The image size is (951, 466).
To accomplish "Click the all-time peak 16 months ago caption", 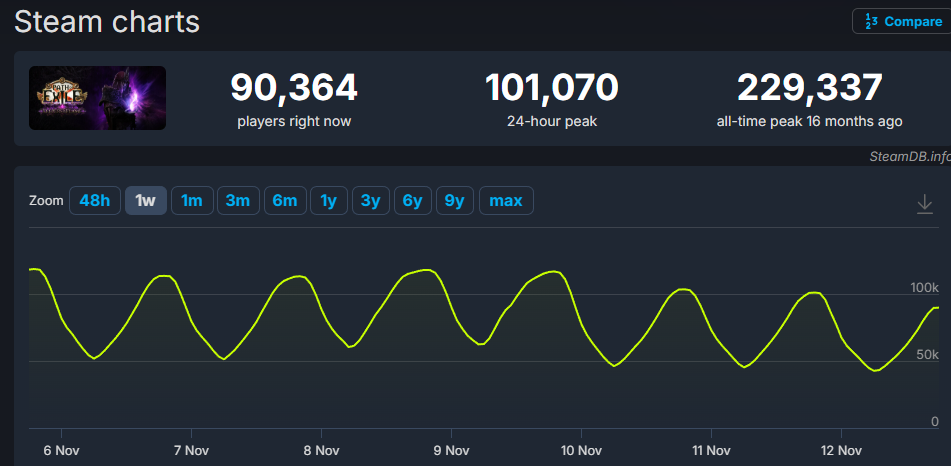I will [x=810, y=121].
